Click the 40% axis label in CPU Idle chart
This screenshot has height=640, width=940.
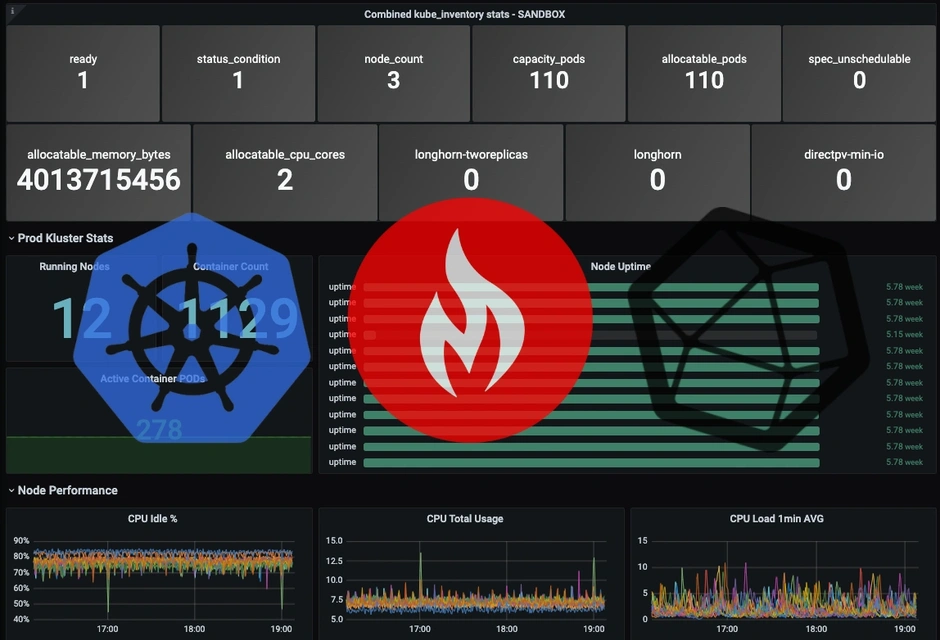point(22,619)
